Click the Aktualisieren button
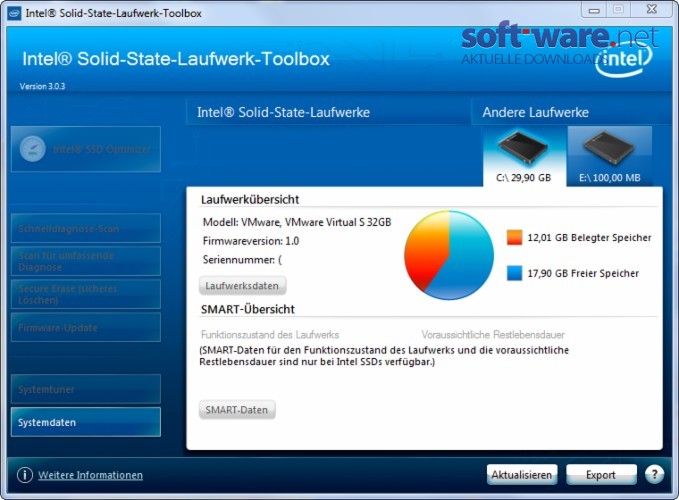The image size is (679, 500). click(522, 475)
